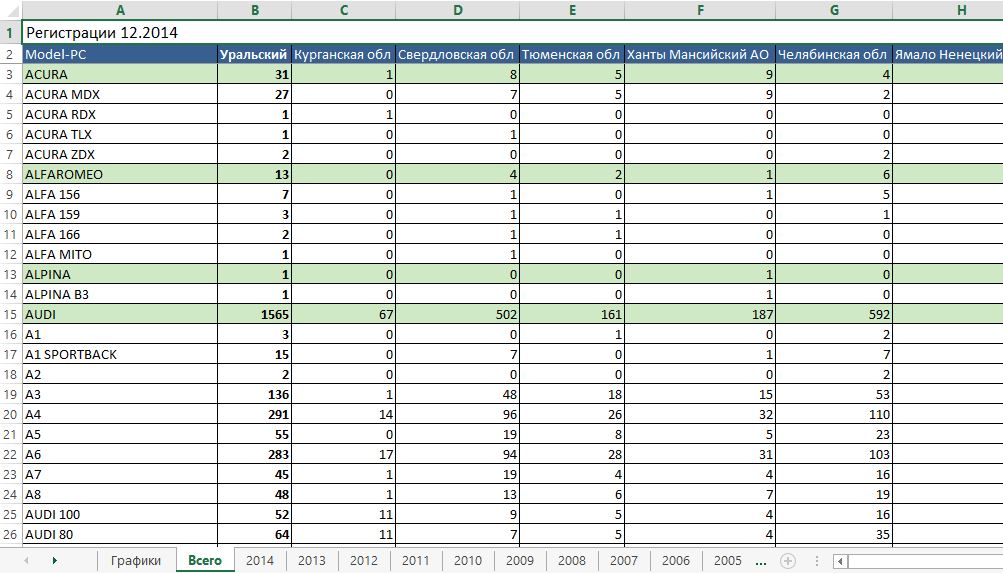Select row 8 header
This screenshot has width=1003, height=573.
click(x=11, y=174)
